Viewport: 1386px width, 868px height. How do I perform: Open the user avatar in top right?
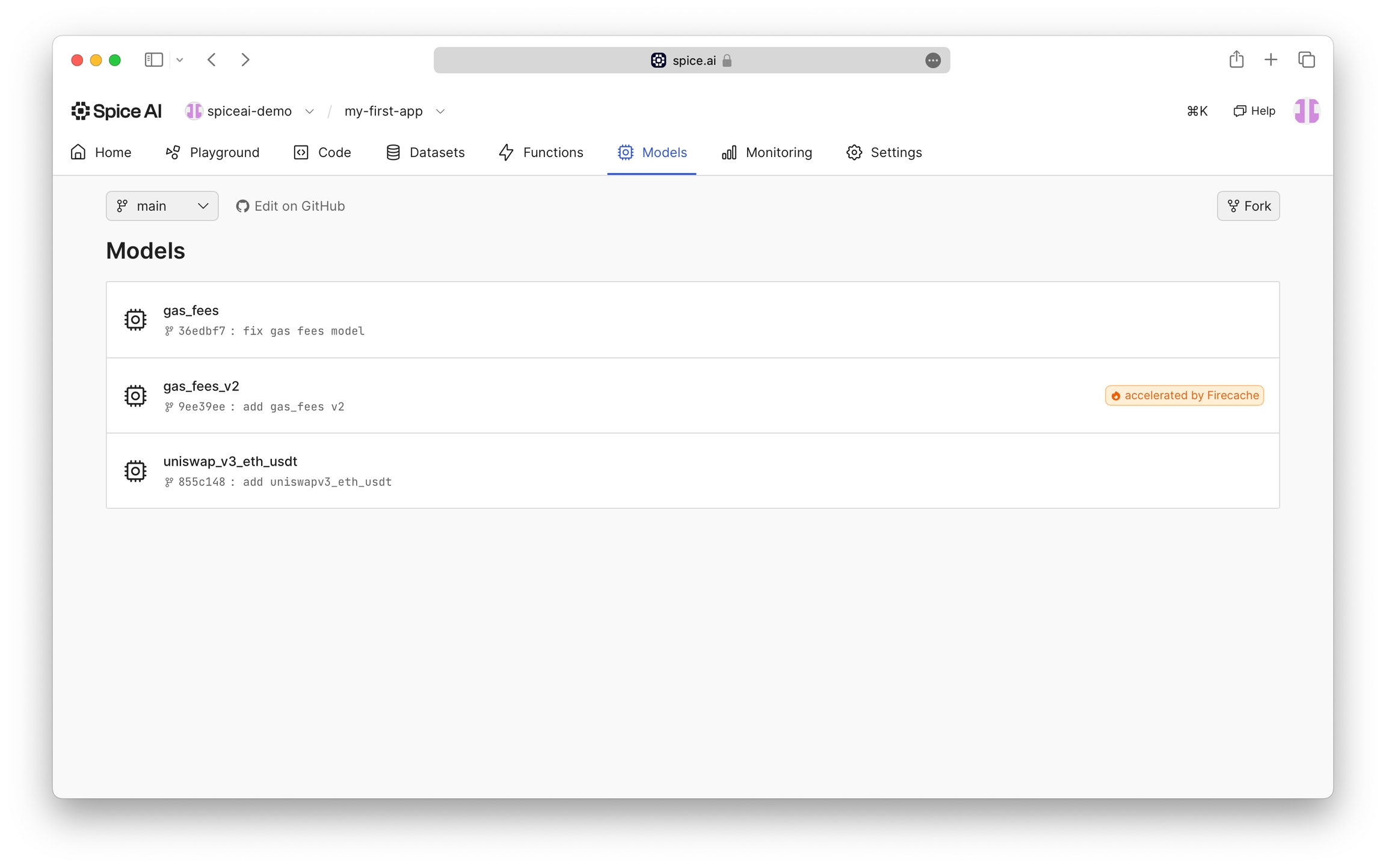pyautogui.click(x=1306, y=111)
